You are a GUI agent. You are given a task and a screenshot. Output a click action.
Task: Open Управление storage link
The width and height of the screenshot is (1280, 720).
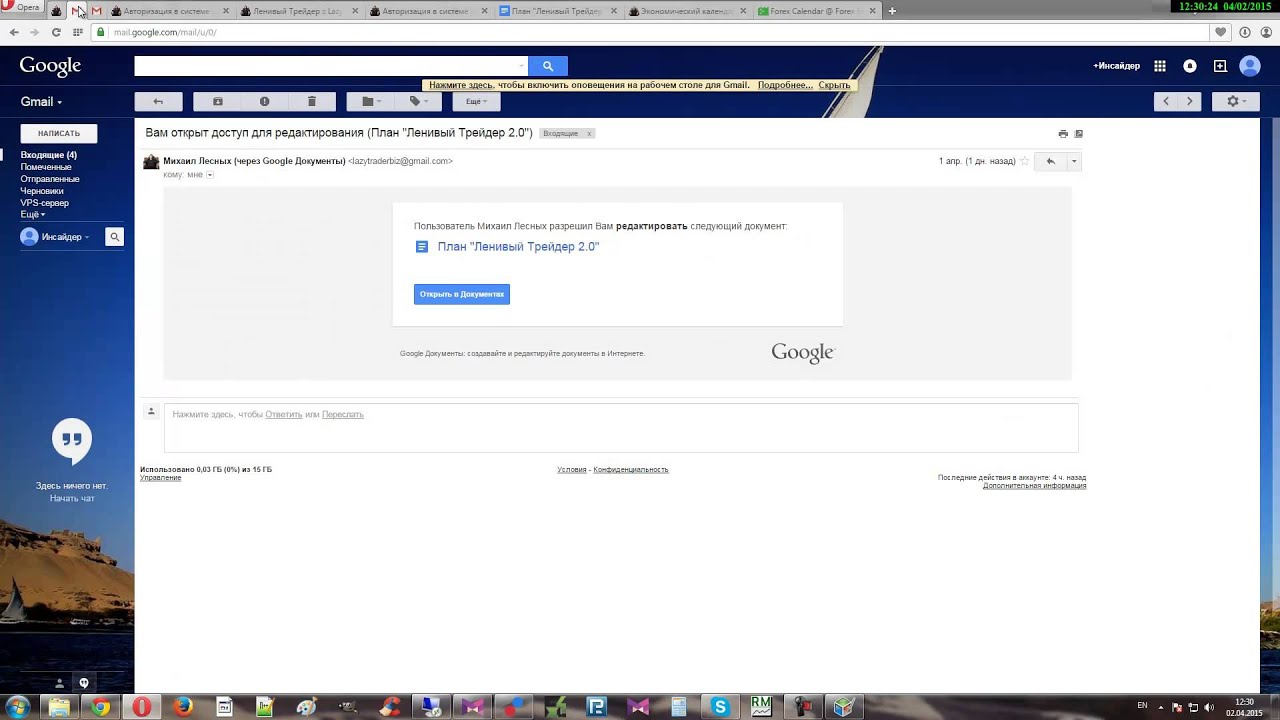pyautogui.click(x=161, y=478)
